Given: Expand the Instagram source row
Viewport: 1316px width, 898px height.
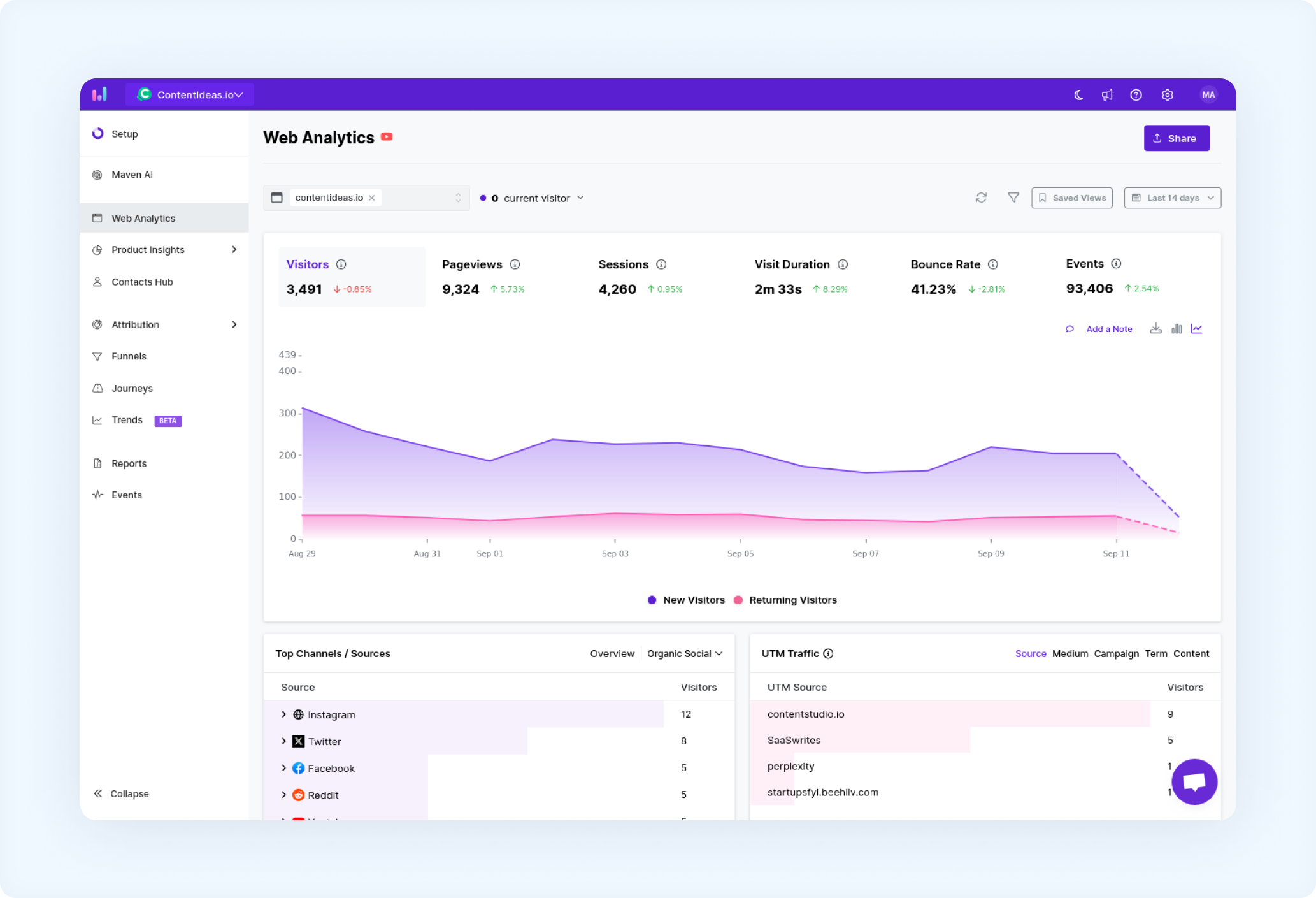Looking at the screenshot, I should [x=284, y=714].
